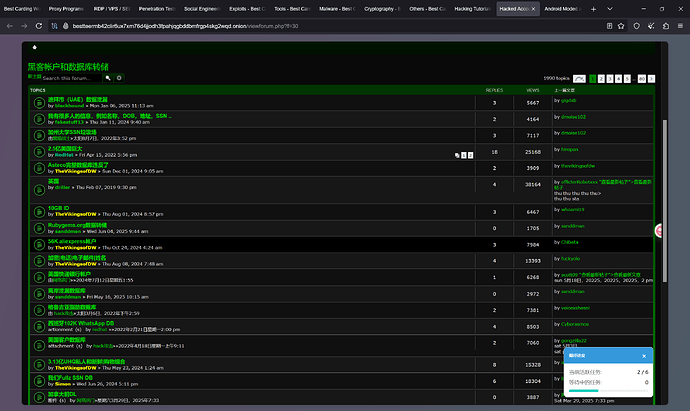690x411 pixels.
Task: Click the jump-to-page button beside topic count
Action: coord(579,79)
